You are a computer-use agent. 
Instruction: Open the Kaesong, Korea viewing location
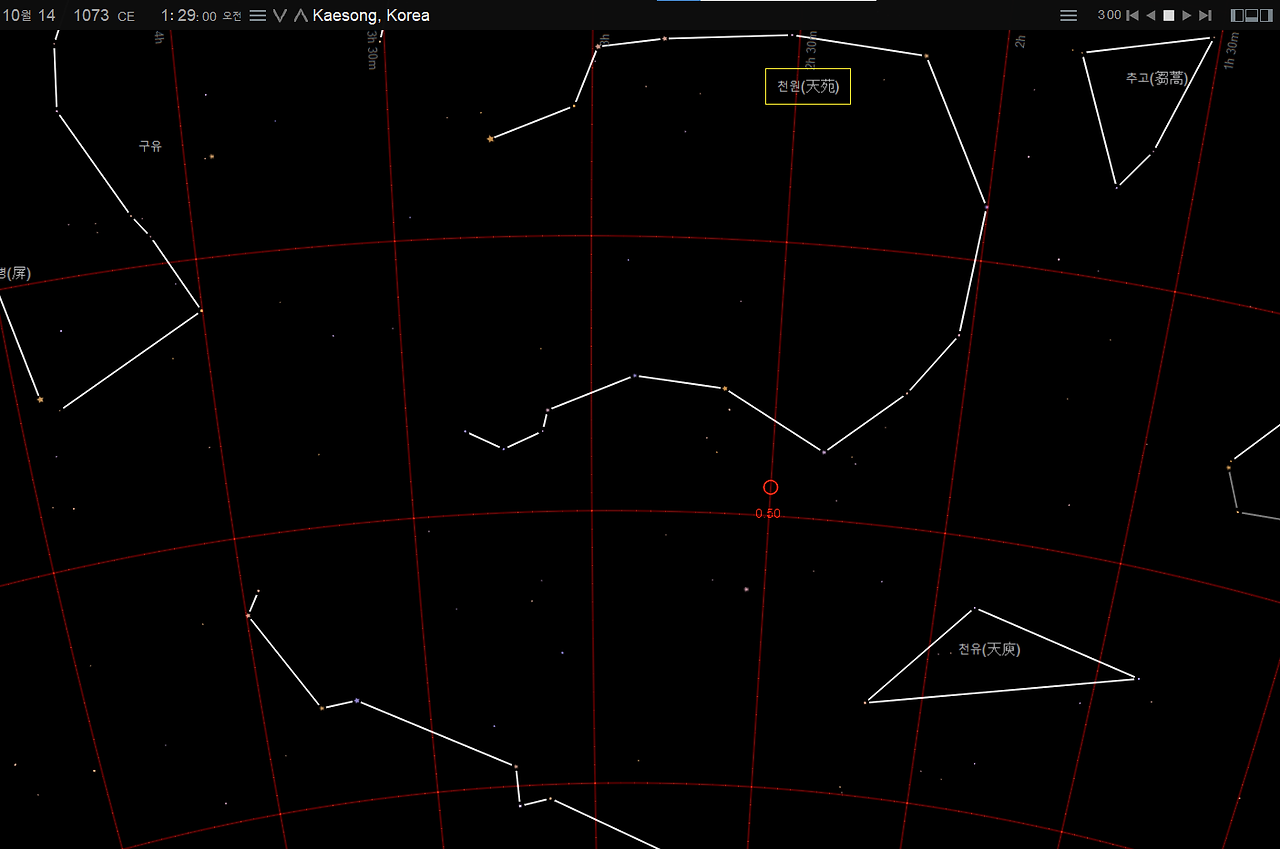[371, 15]
